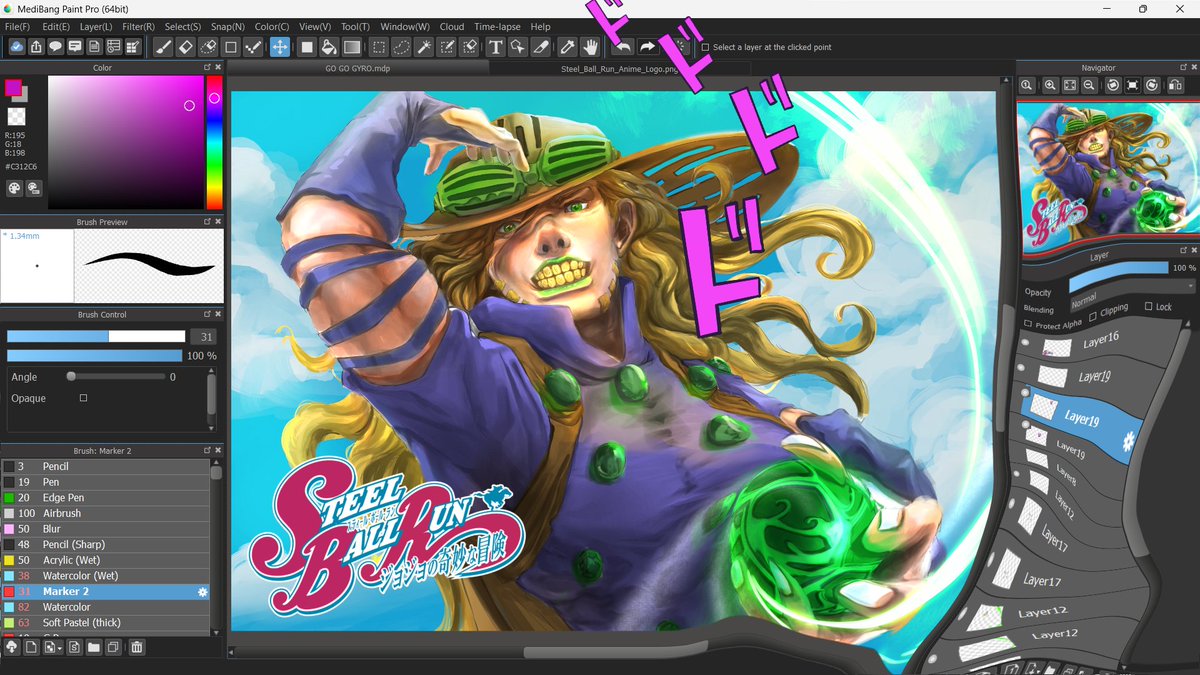Screen dimensions: 1200x675
Task: Zoom in using Navigator magnifier plus
Action: coord(1051,86)
